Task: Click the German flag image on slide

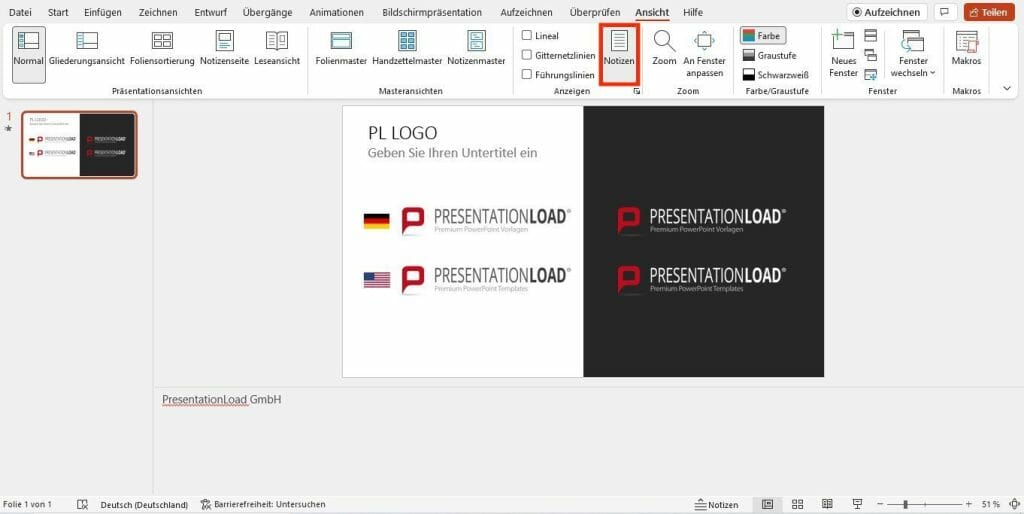Action: click(377, 221)
